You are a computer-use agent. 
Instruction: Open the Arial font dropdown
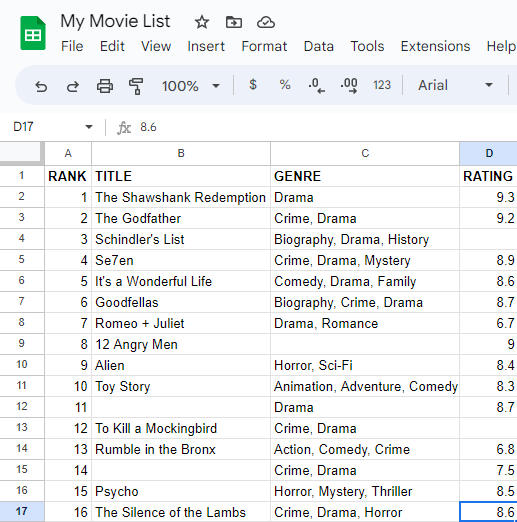tap(455, 85)
